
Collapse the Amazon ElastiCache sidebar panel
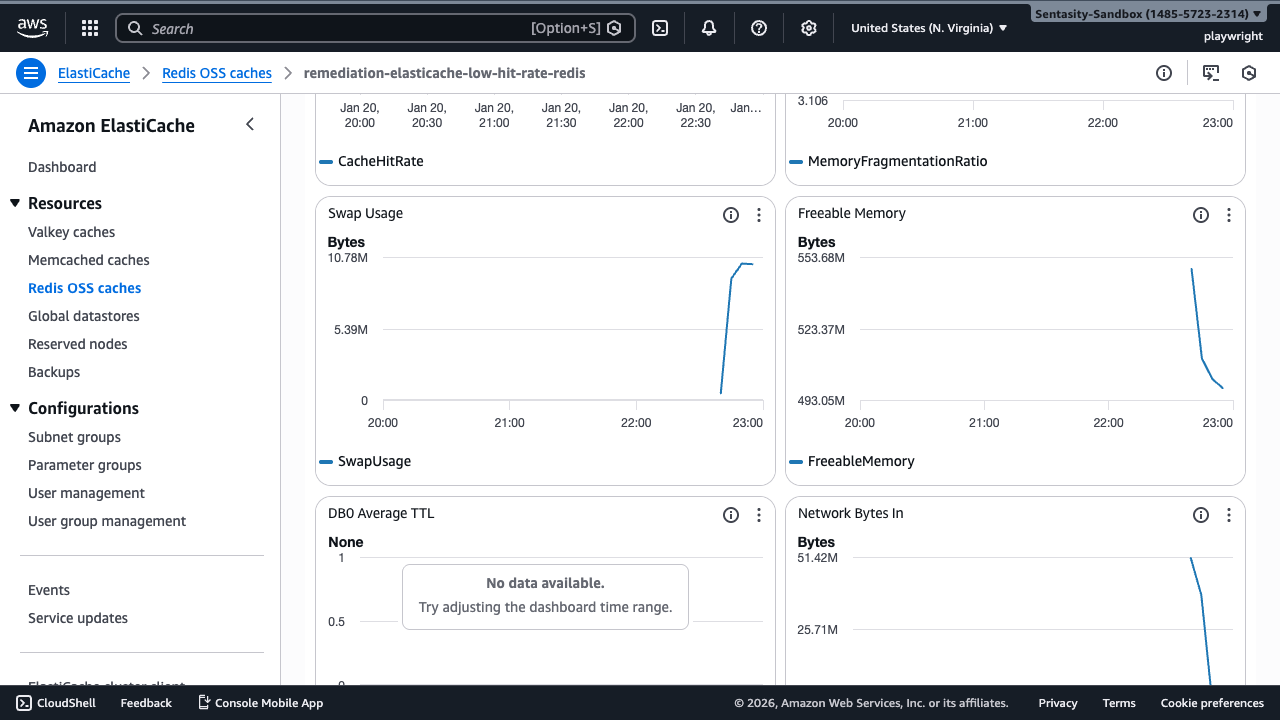[x=249, y=125]
